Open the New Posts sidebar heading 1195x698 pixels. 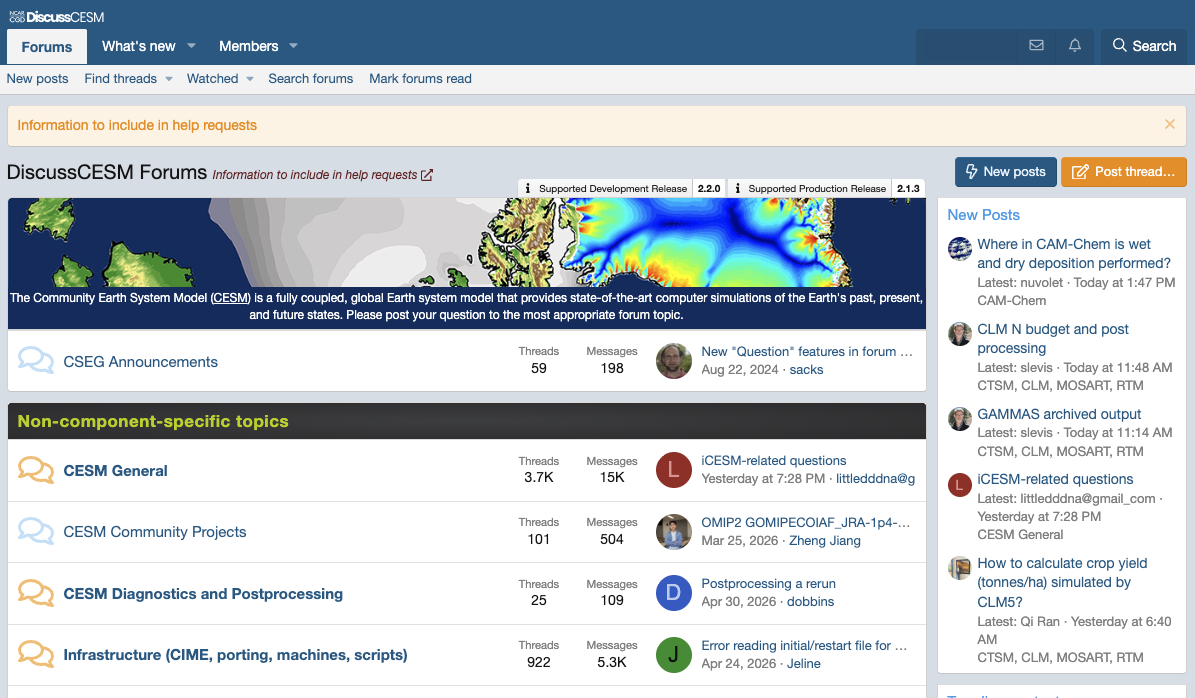[983, 215]
